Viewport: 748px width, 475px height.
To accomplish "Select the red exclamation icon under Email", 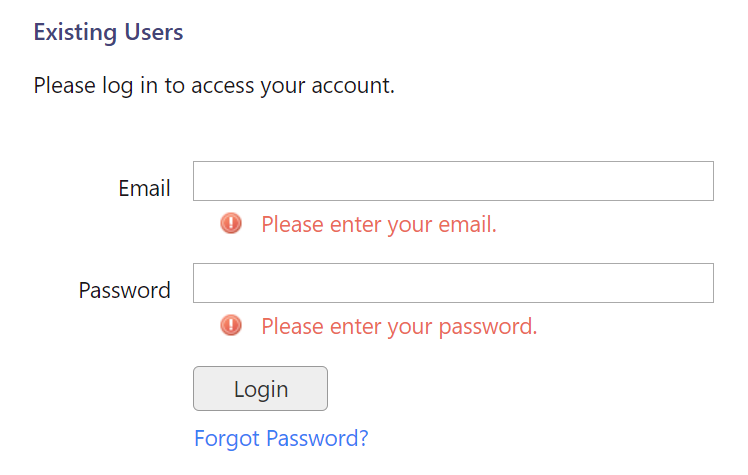I will (x=231, y=224).
